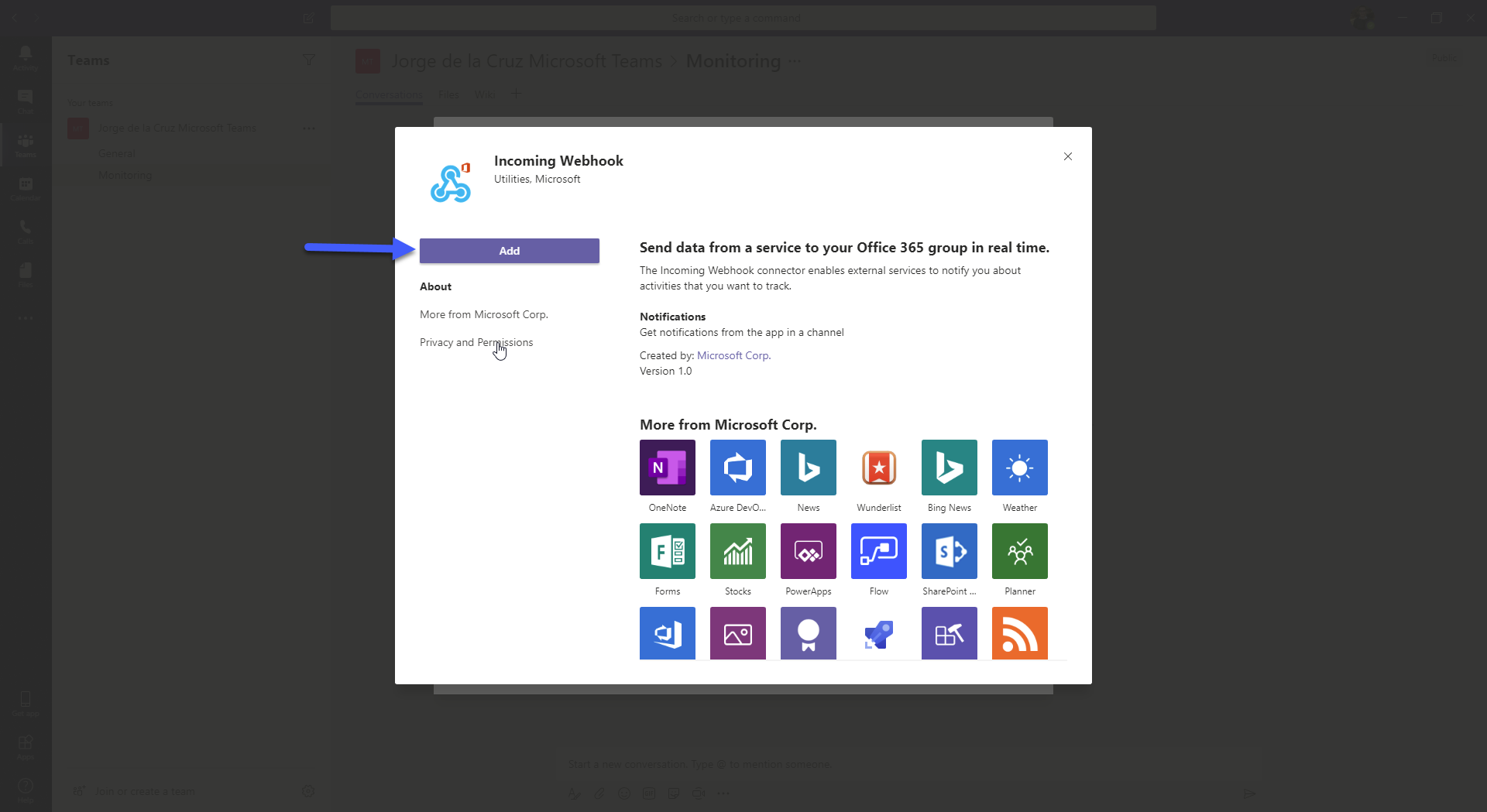Open the Azure Pipelines rocket tile

879,633
